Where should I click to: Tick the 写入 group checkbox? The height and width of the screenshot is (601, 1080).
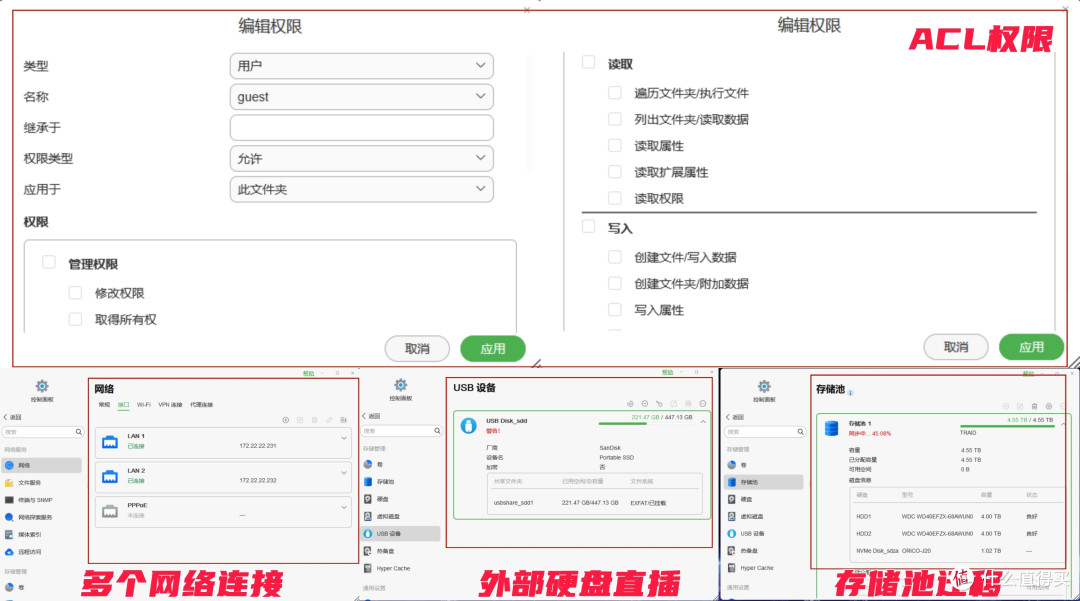588,226
